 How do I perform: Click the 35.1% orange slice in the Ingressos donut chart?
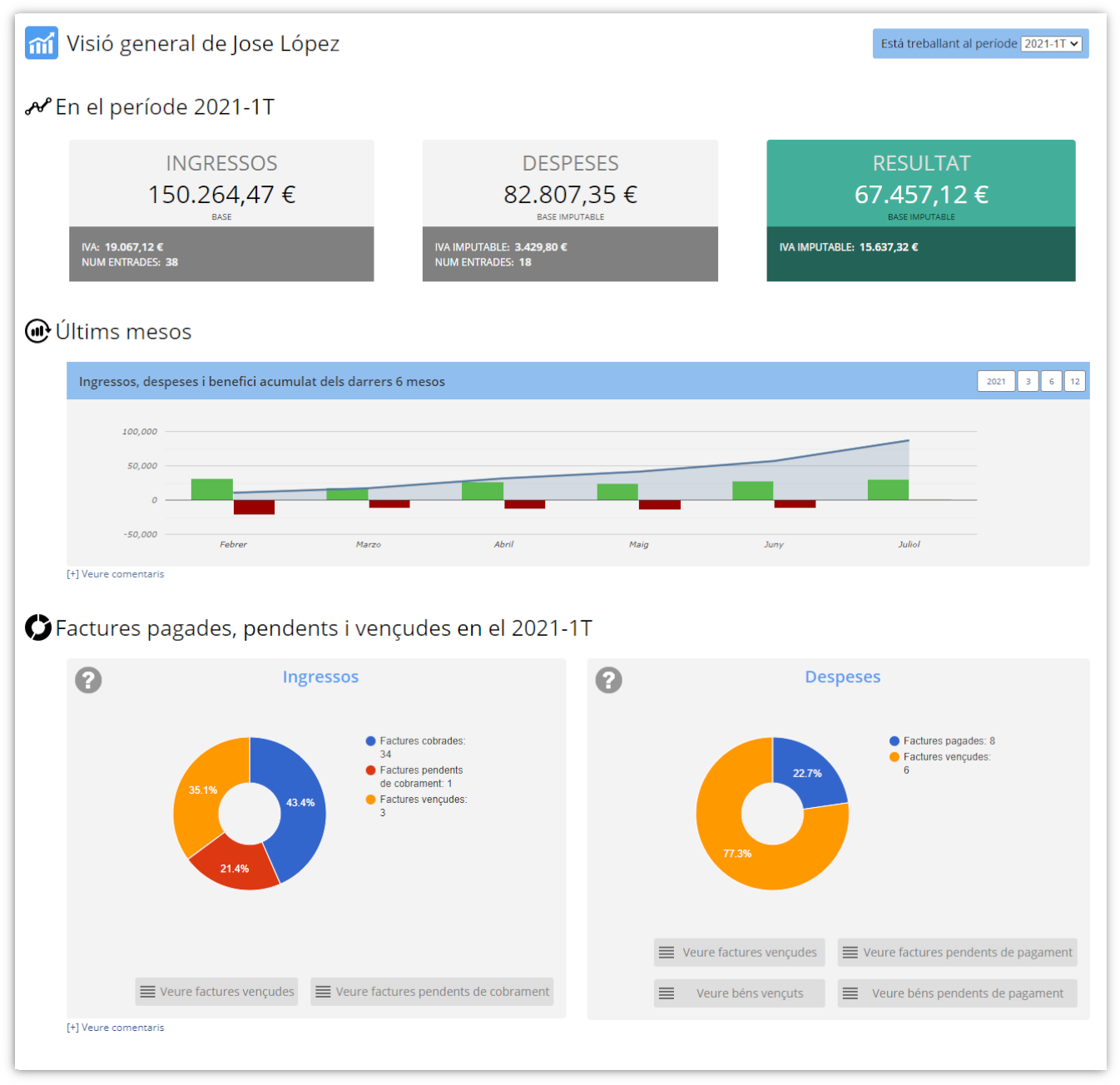click(x=202, y=790)
